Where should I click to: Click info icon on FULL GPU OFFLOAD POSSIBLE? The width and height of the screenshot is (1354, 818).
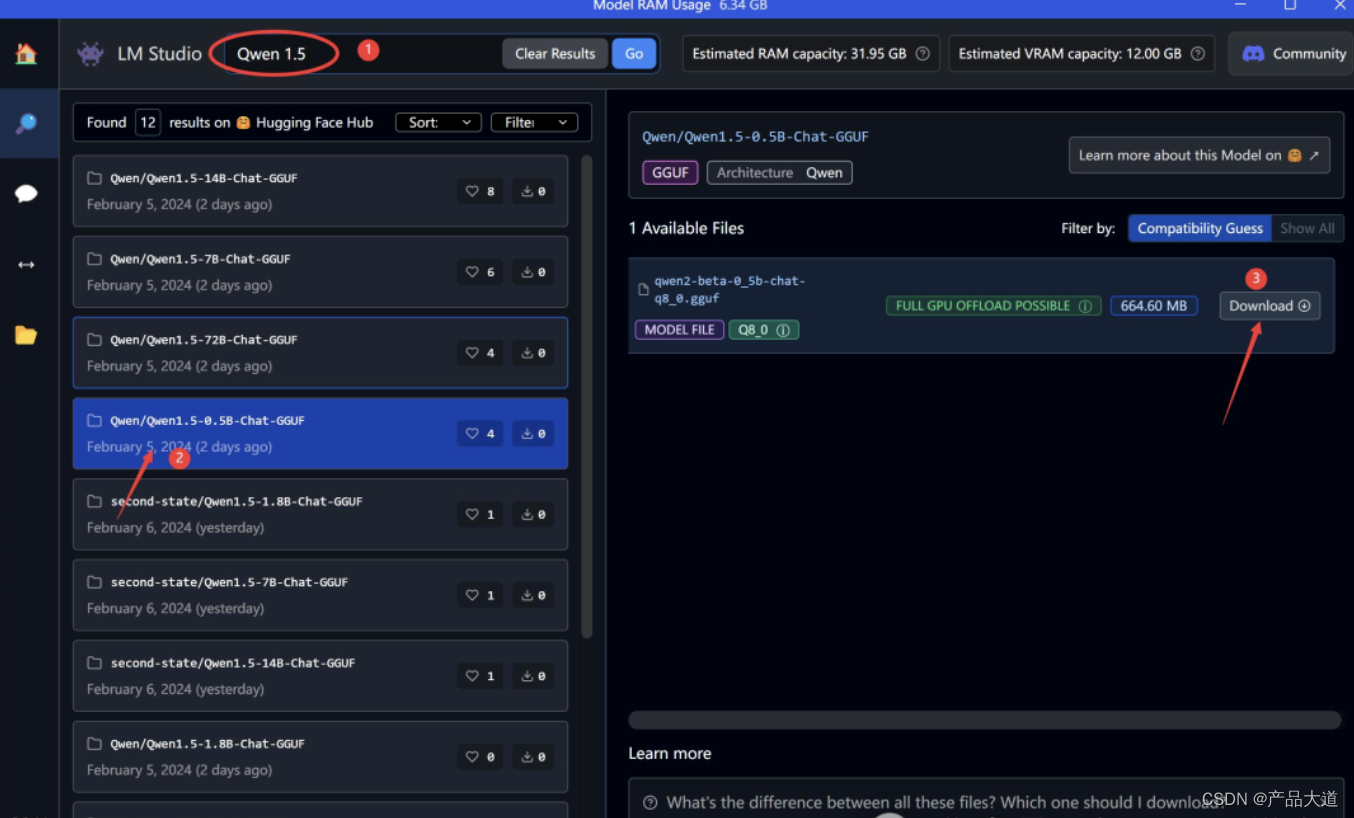(x=1085, y=306)
